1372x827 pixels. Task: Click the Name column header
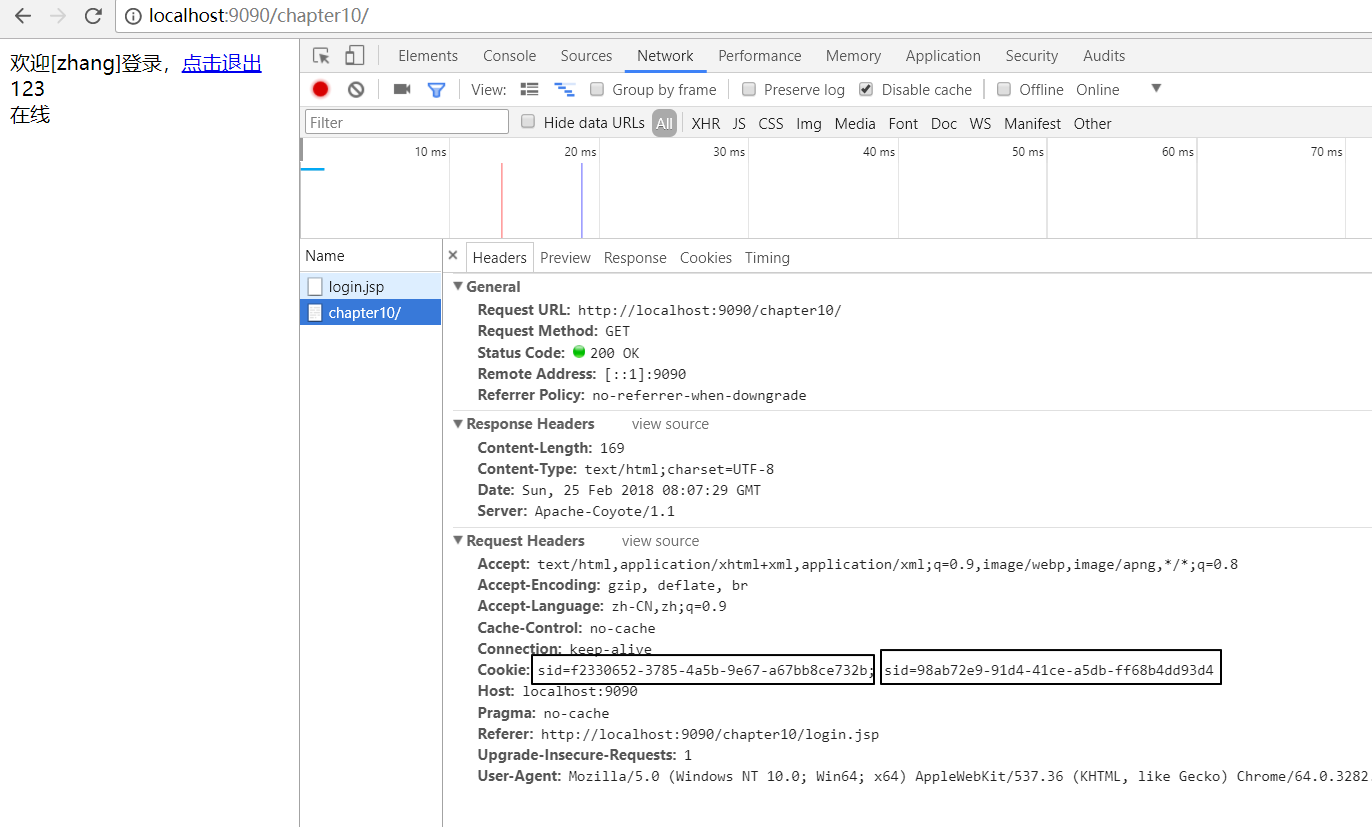370,256
